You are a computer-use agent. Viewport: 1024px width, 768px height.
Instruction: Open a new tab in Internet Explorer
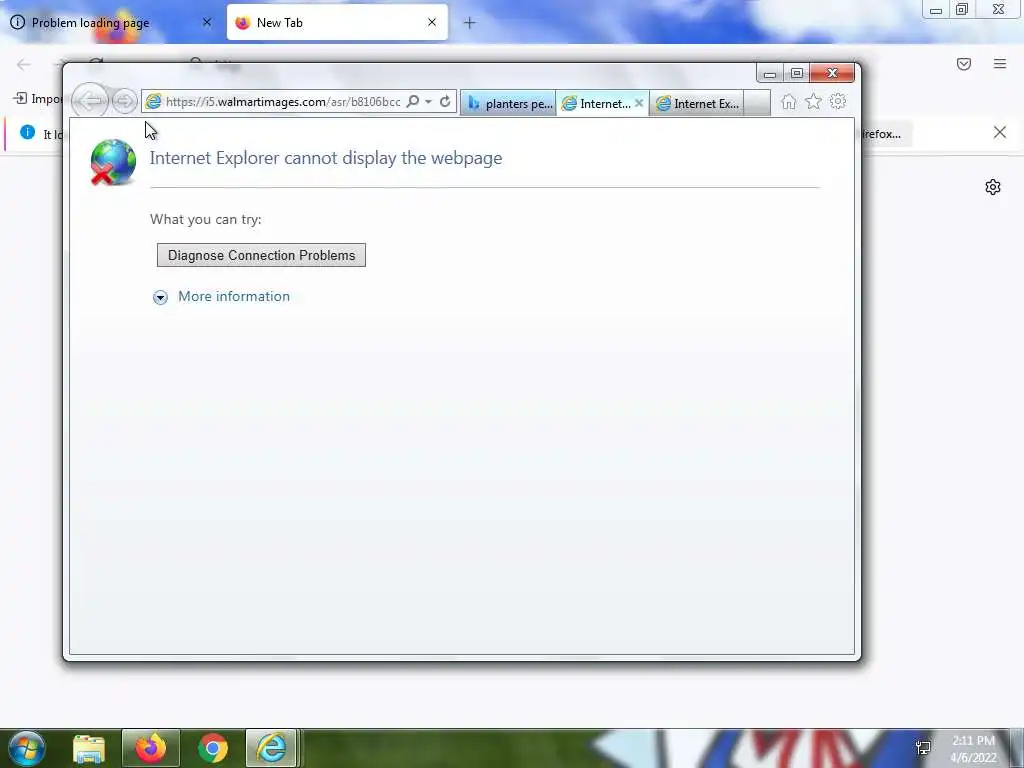pos(757,103)
